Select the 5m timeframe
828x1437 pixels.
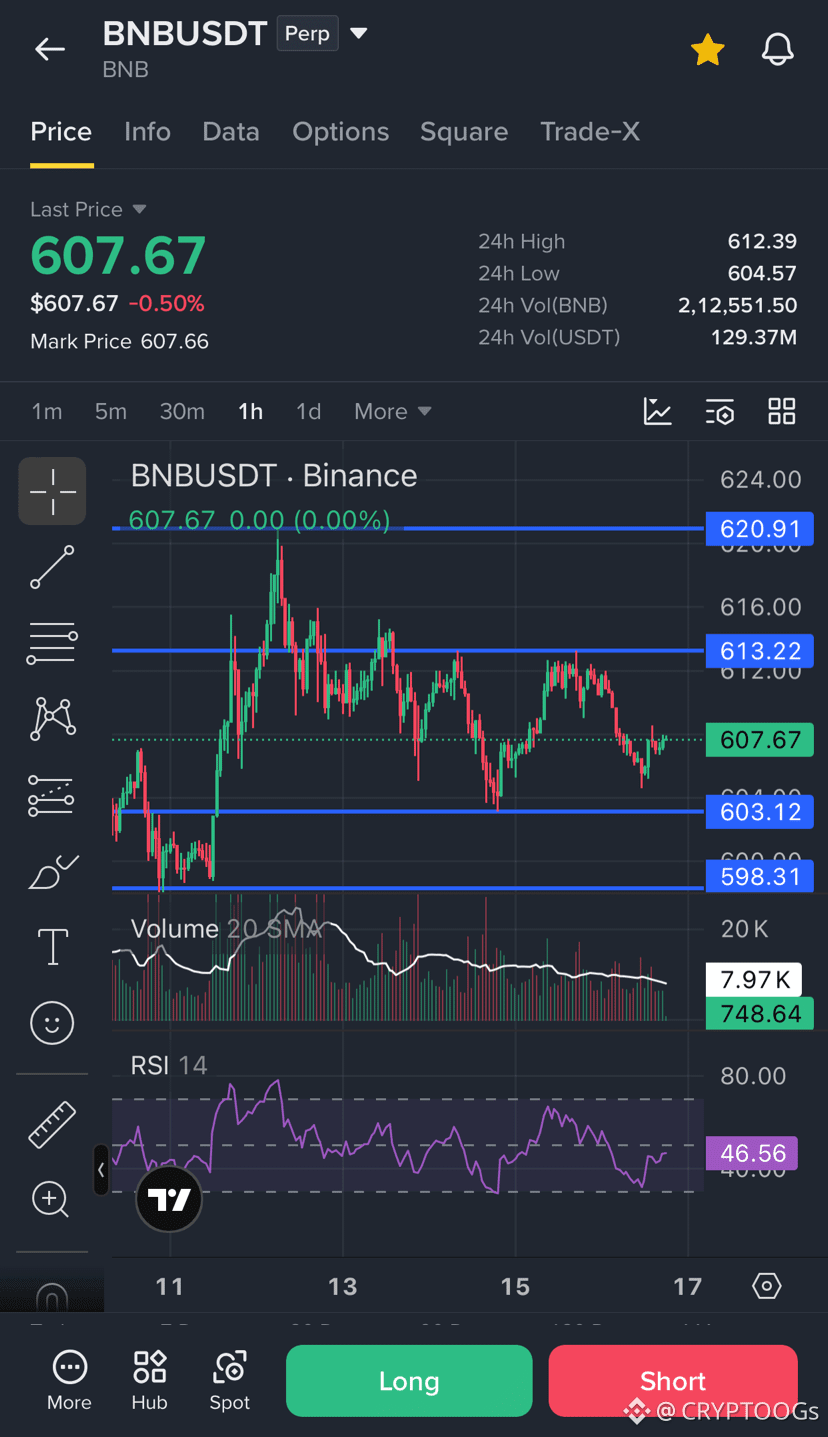pyautogui.click(x=111, y=411)
